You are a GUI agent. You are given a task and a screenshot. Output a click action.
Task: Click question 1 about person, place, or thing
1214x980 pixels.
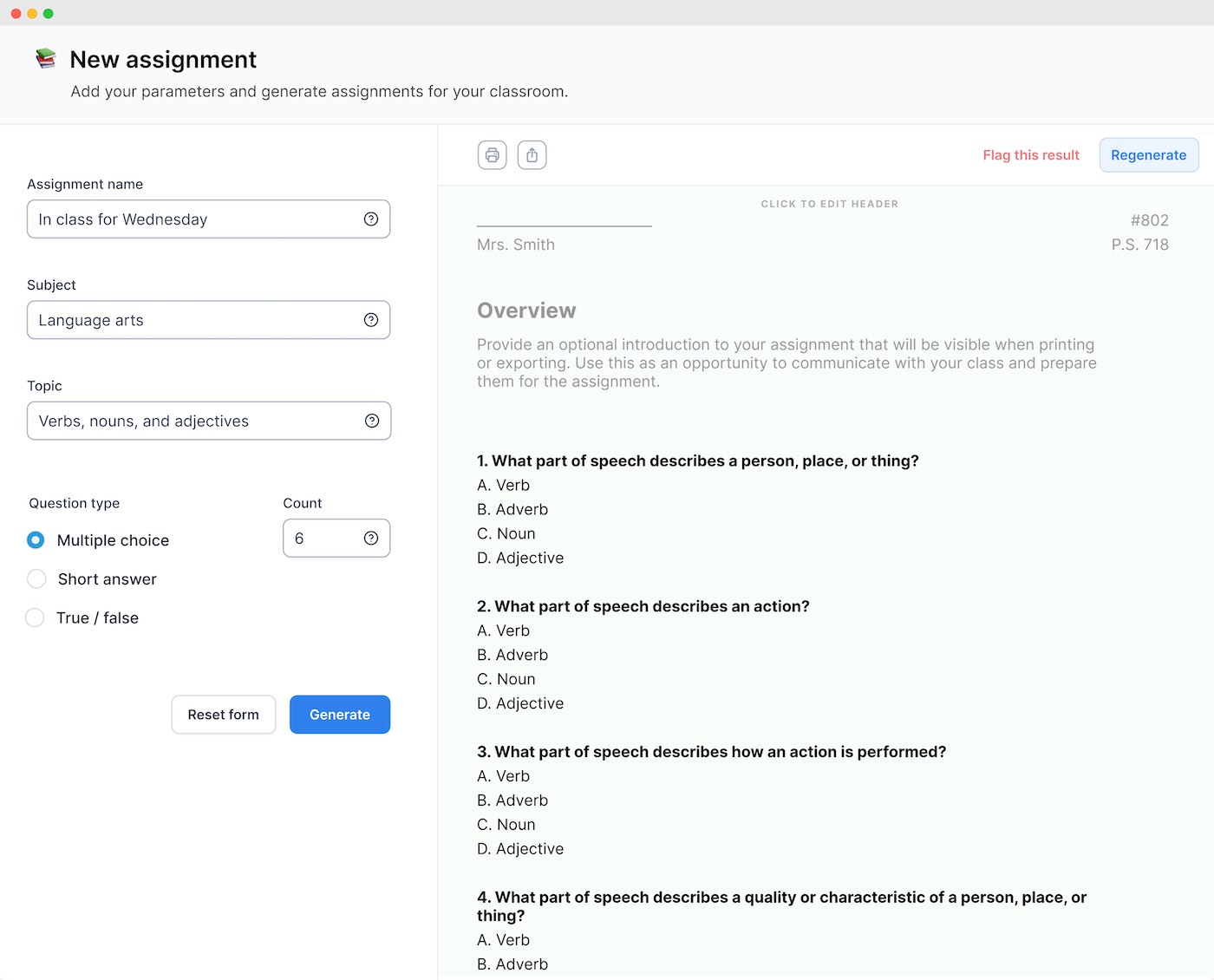pyautogui.click(x=698, y=461)
